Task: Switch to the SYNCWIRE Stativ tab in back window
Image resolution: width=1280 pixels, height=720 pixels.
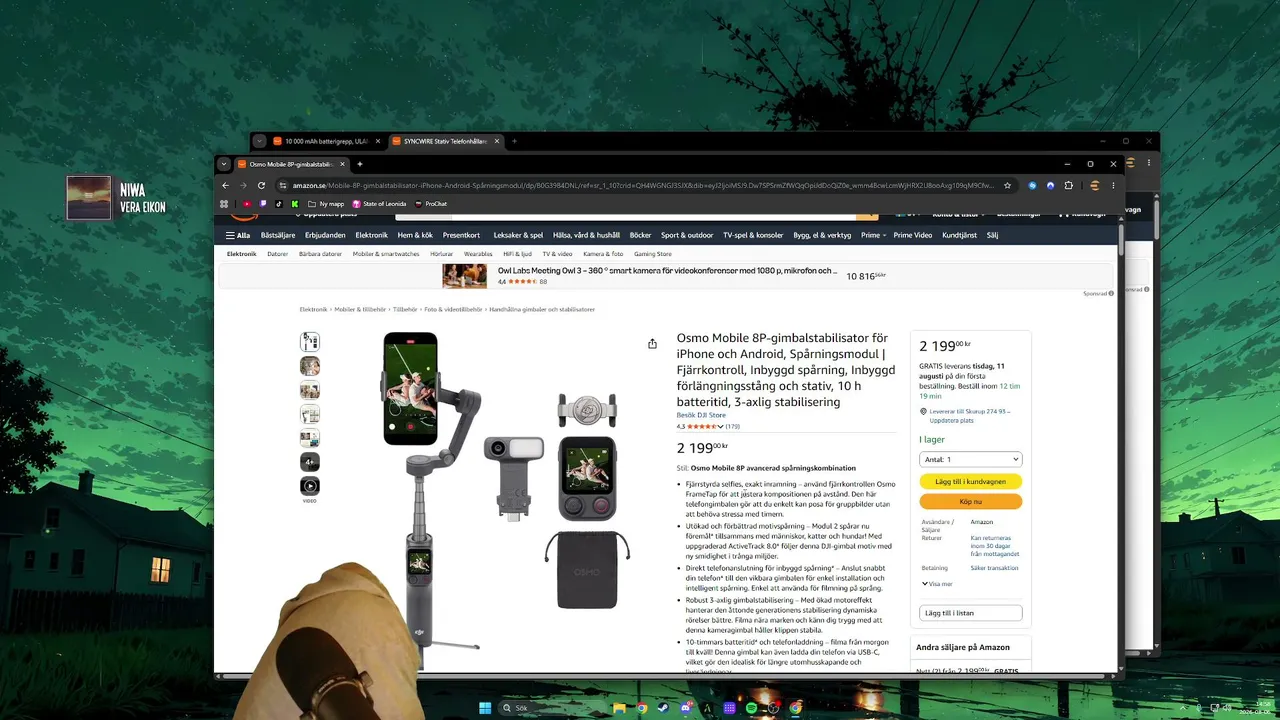Action: tap(446, 141)
